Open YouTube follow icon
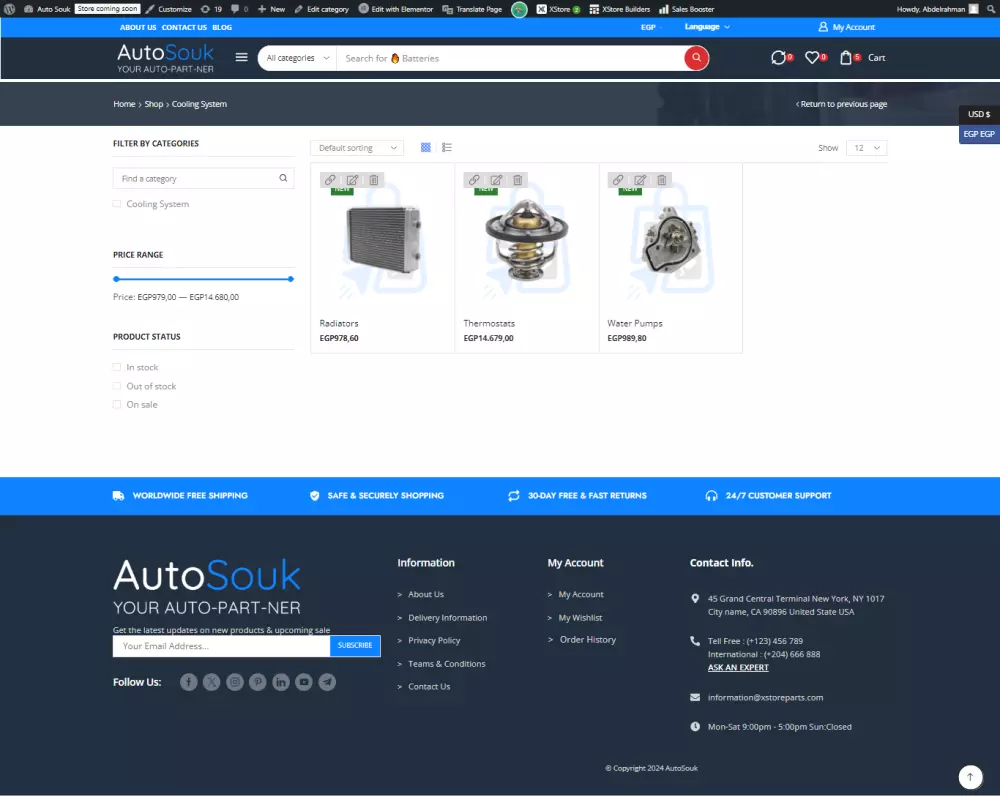 tap(304, 682)
